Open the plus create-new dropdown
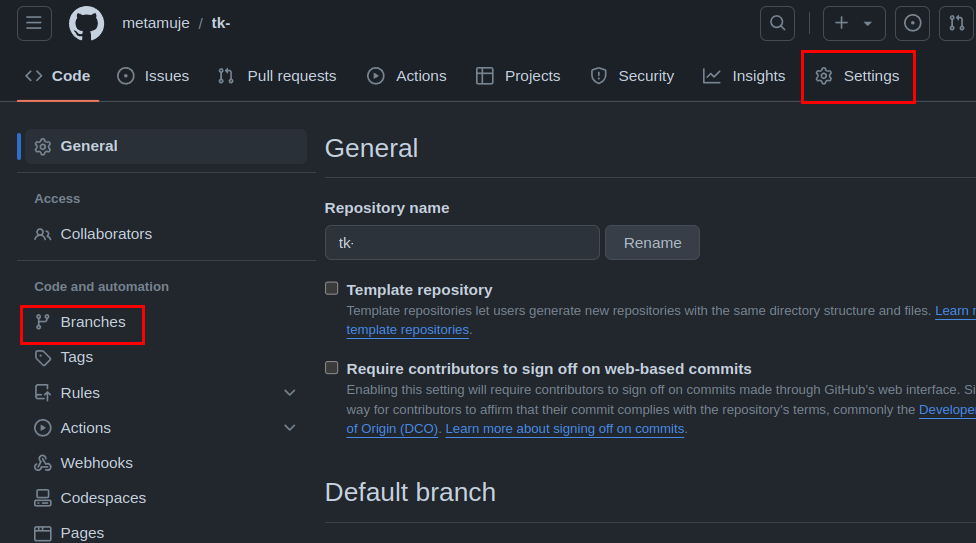The image size is (976, 543). 853,23
